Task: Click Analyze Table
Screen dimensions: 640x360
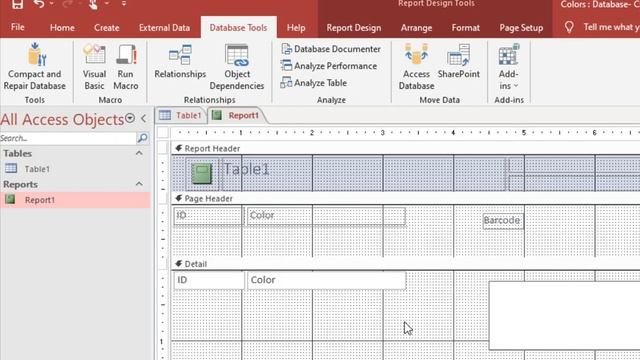Action: point(314,83)
